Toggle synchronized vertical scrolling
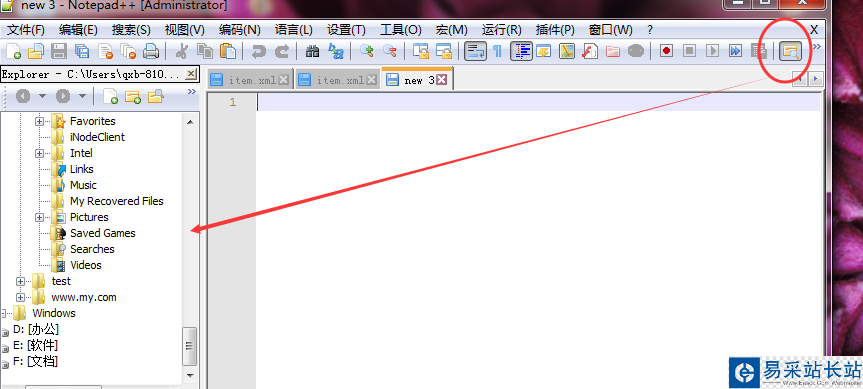 421,51
